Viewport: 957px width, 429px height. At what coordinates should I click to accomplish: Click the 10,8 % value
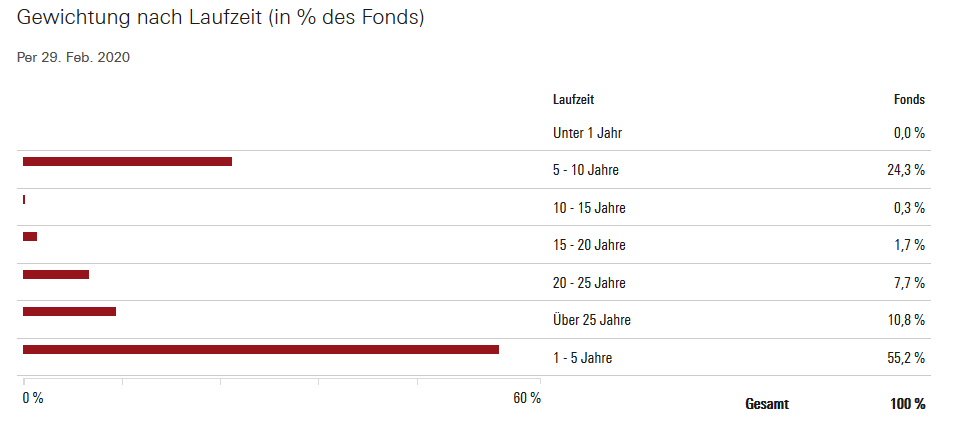[x=905, y=321]
